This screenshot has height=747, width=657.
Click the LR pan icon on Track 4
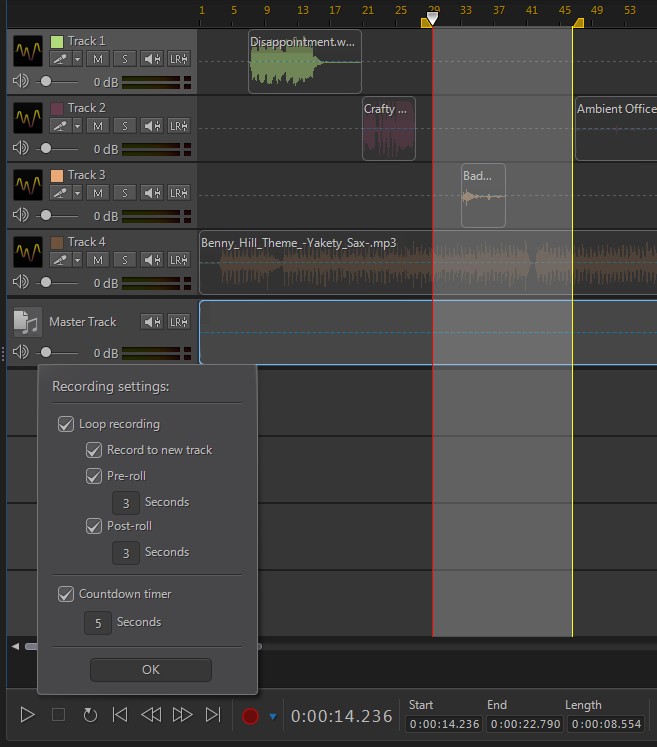[178, 260]
